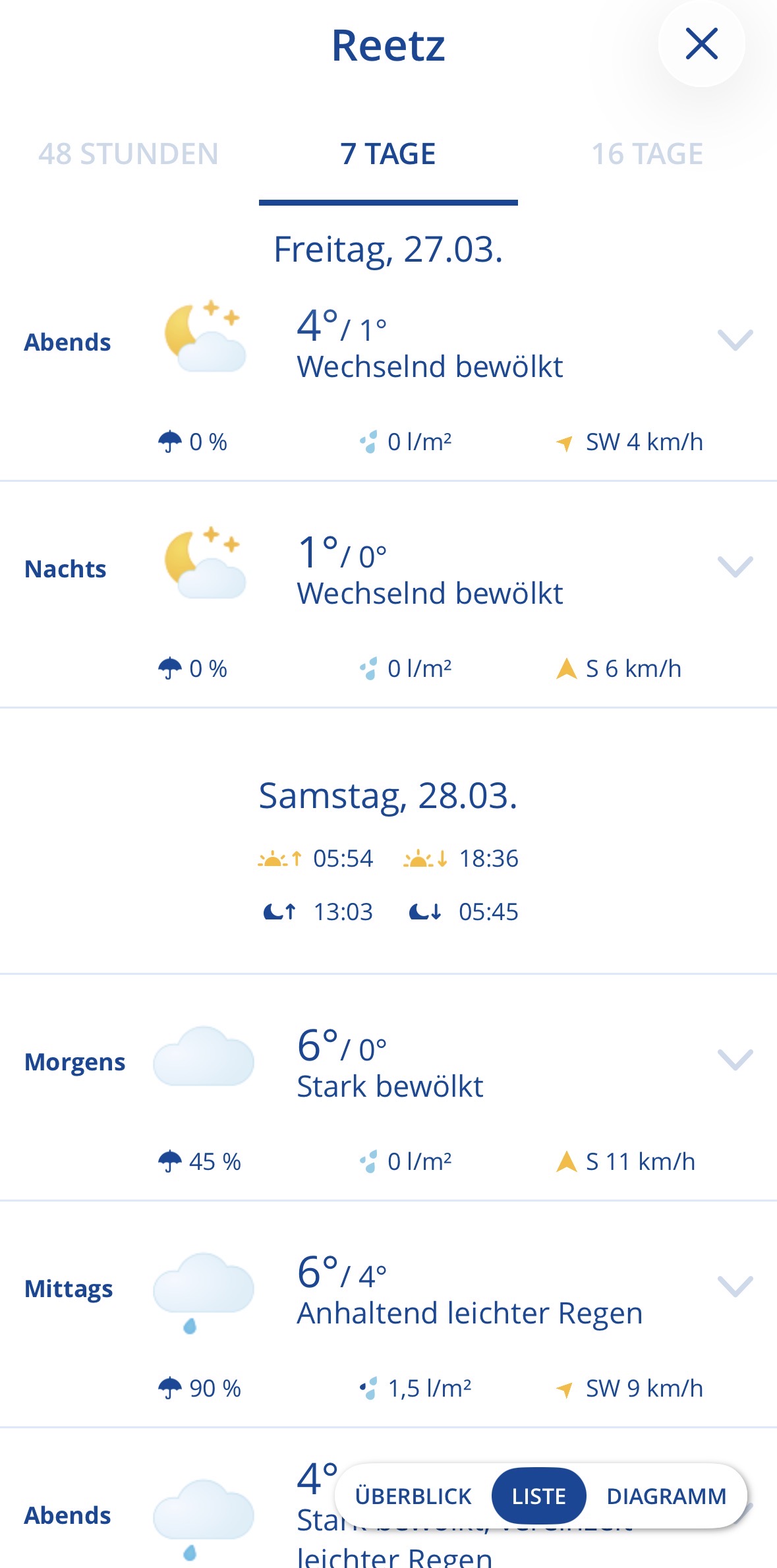The height and width of the screenshot is (1568, 777).
Task: Tap the rain cloud icon for Mittags
Action: [x=204, y=1291]
